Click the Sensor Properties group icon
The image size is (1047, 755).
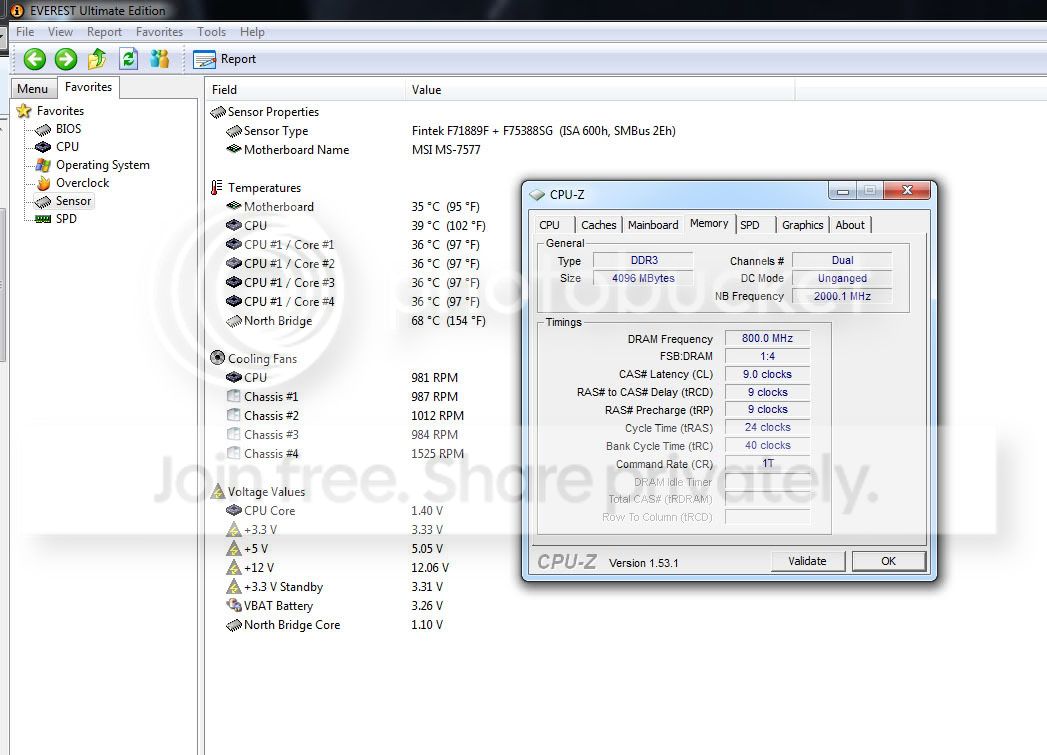click(218, 112)
